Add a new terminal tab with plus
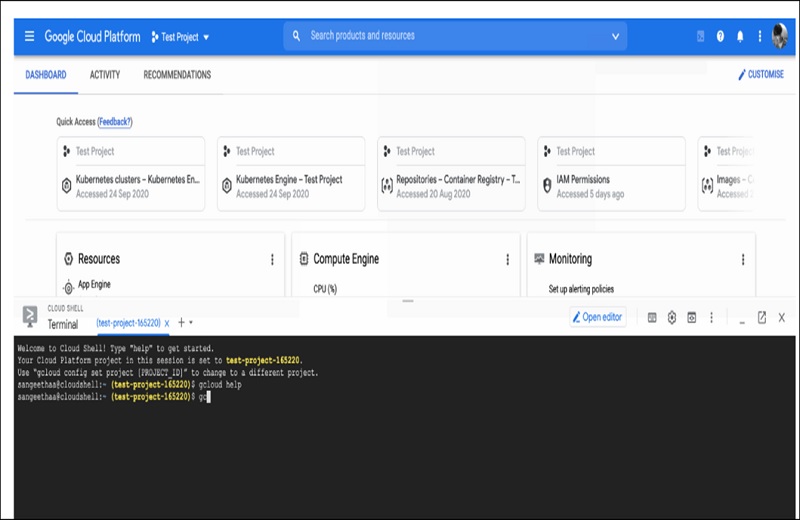This screenshot has width=800, height=520. [x=181, y=323]
